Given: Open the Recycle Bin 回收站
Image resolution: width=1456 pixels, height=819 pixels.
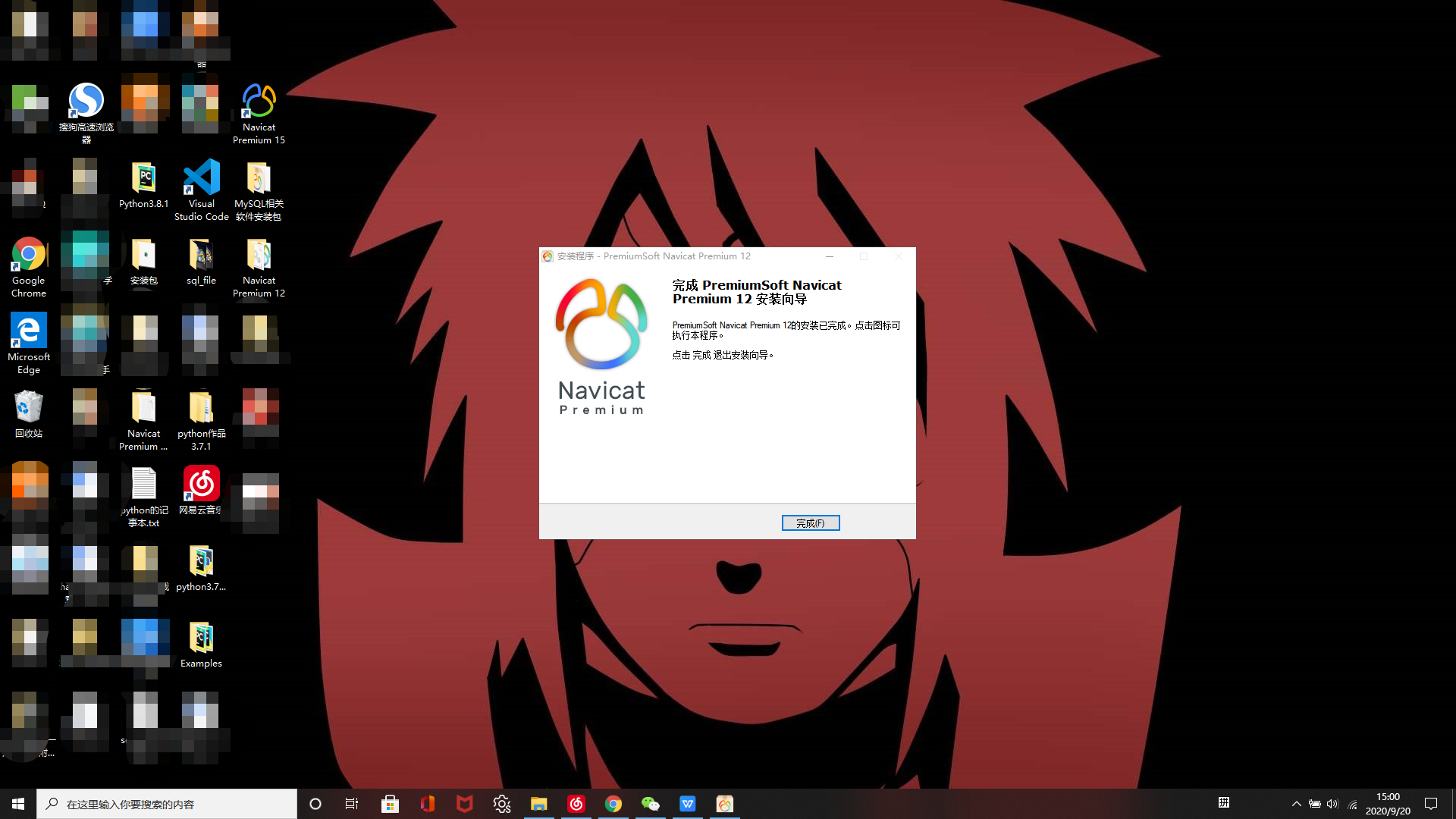Looking at the screenshot, I should pos(29,414).
